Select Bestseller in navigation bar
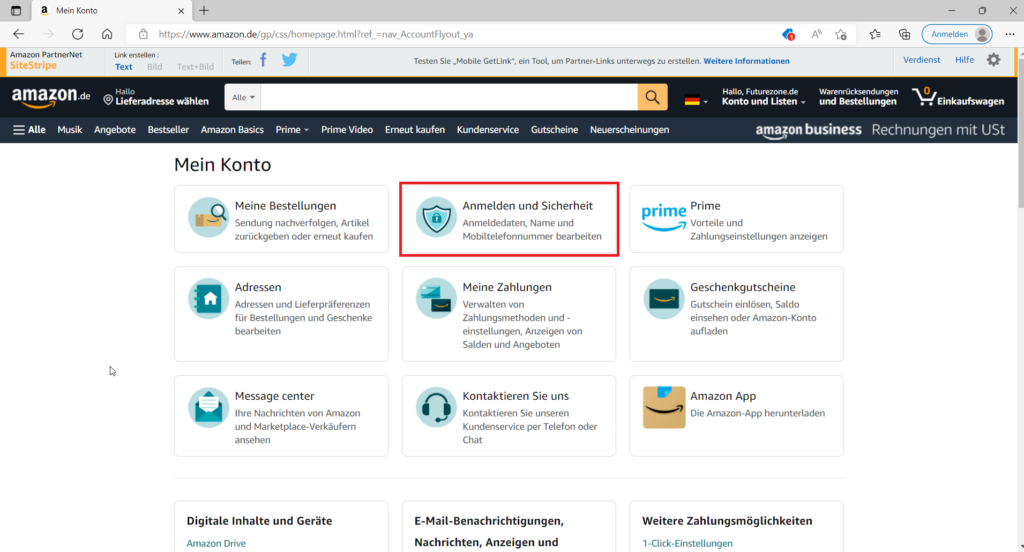 [x=168, y=129]
